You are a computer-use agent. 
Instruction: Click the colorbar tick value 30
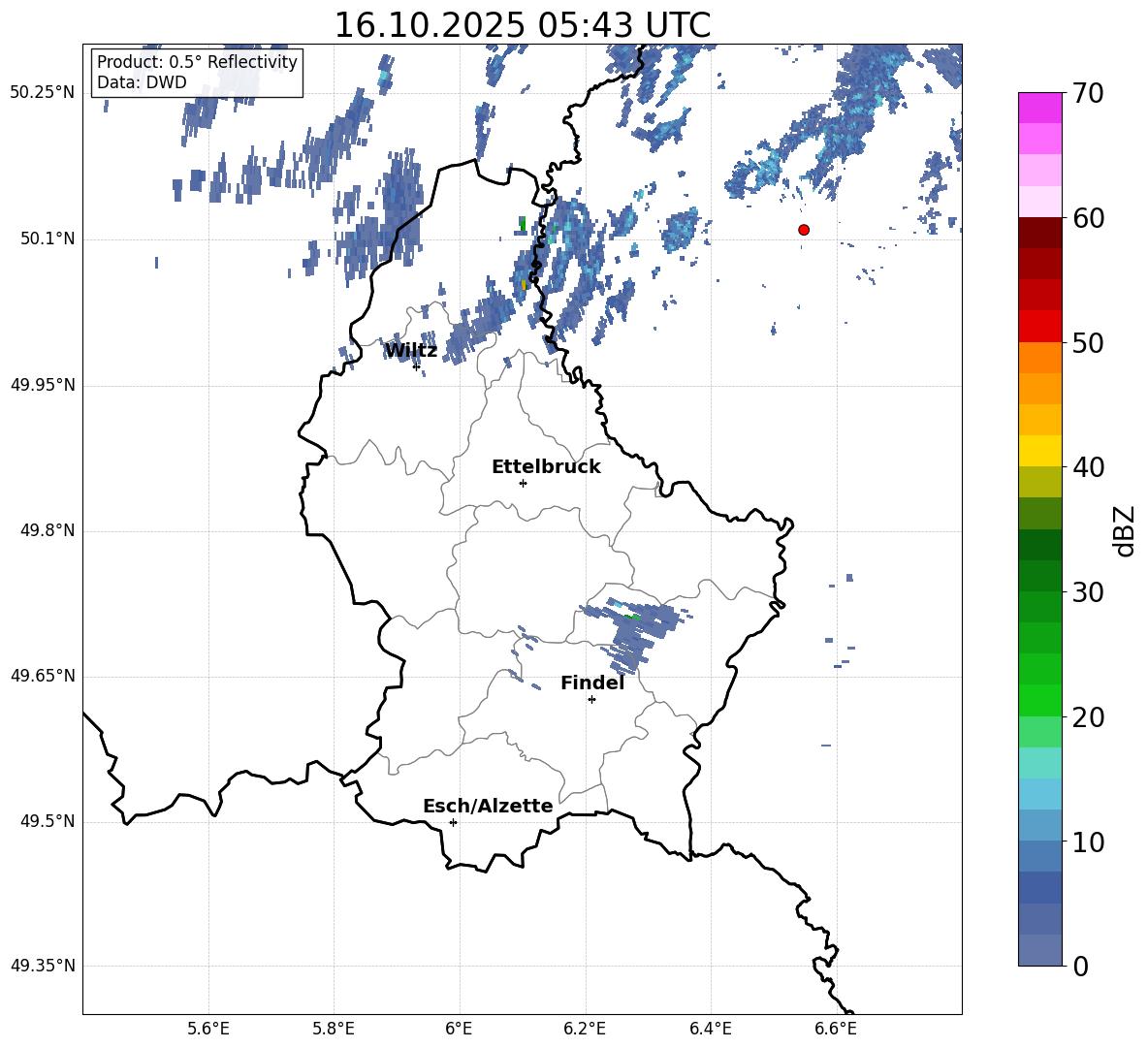click(x=1088, y=592)
